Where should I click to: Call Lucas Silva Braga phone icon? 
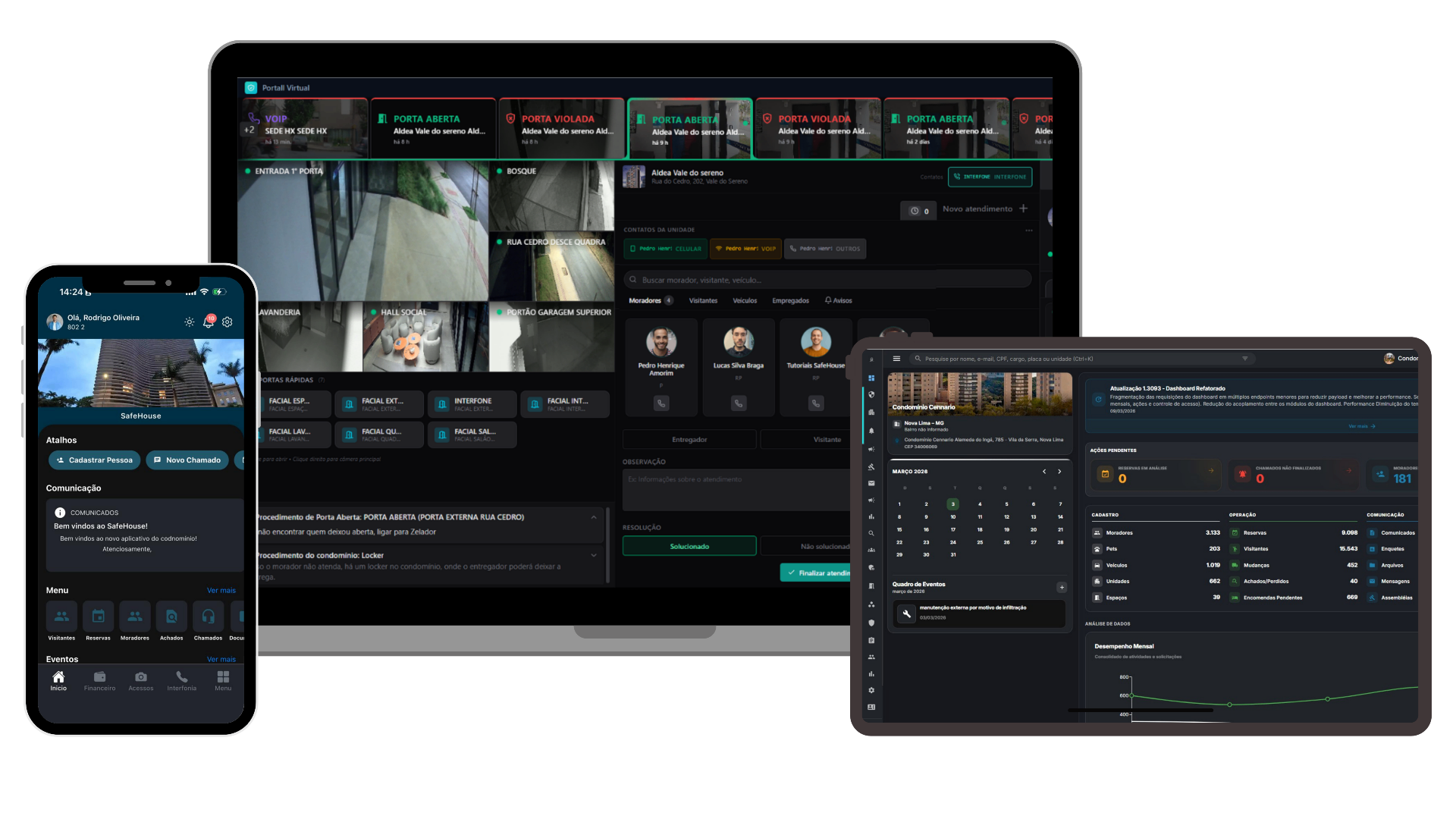click(x=739, y=403)
